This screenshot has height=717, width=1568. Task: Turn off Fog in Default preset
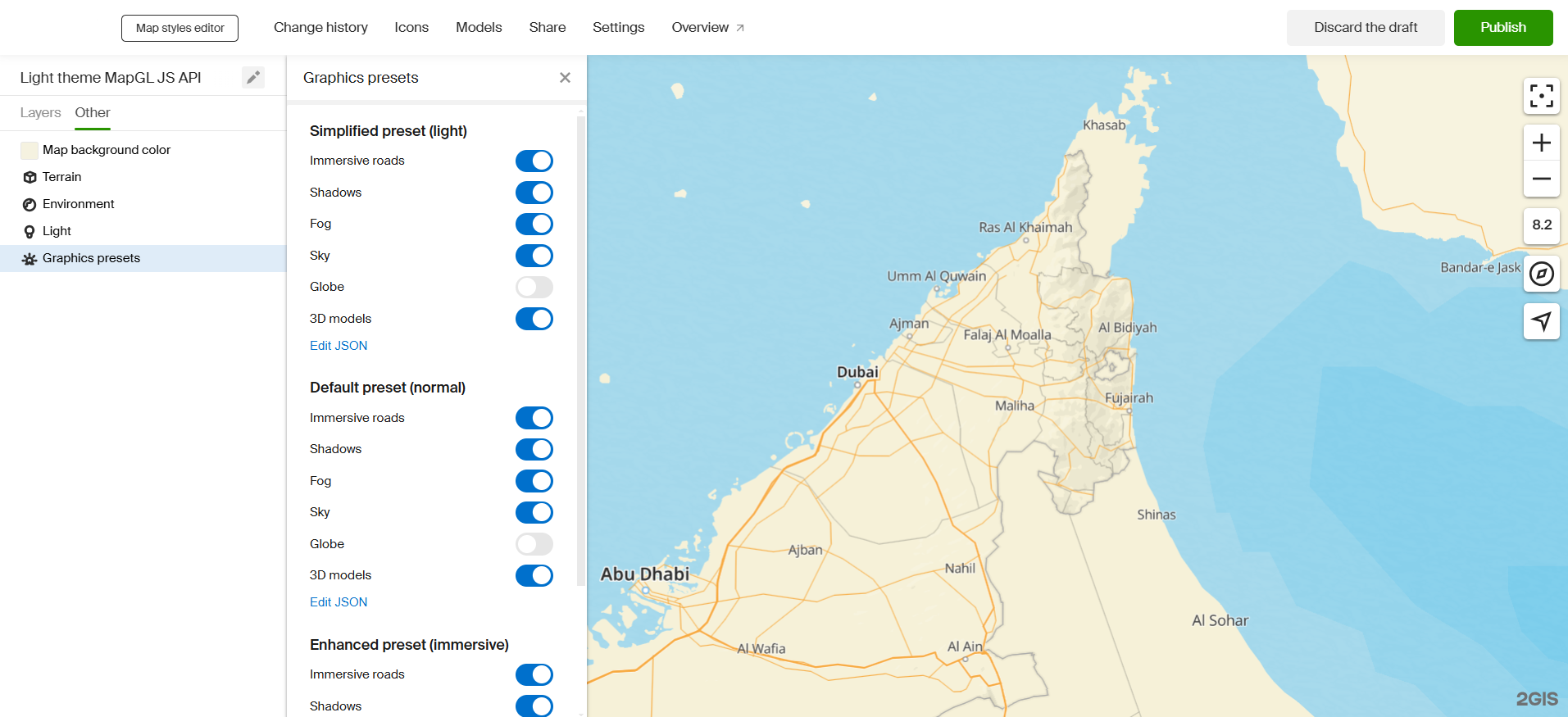534,481
